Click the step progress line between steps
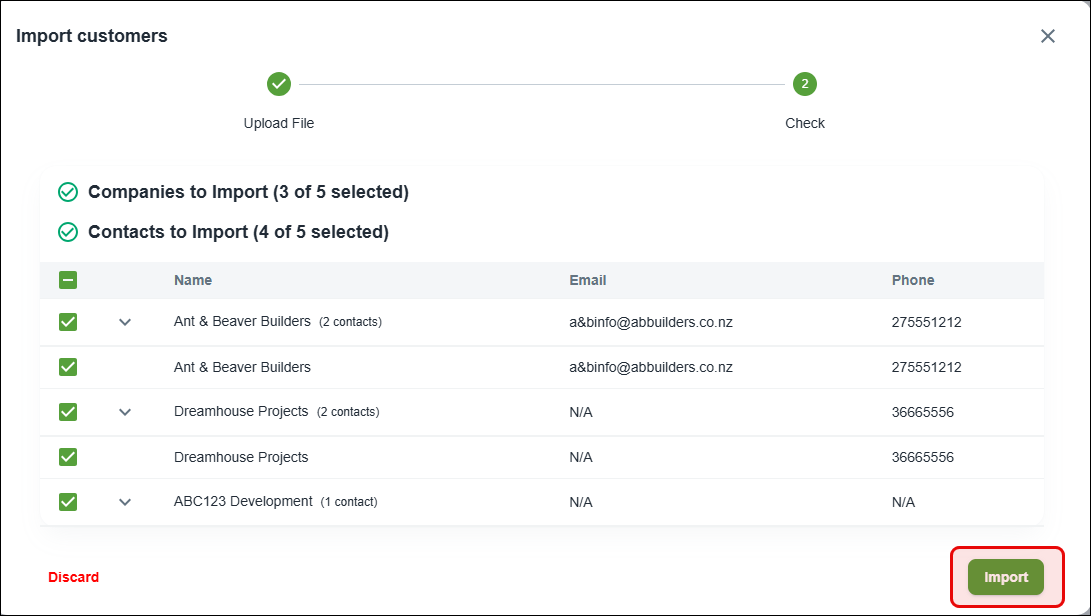1091x616 pixels. point(542,84)
